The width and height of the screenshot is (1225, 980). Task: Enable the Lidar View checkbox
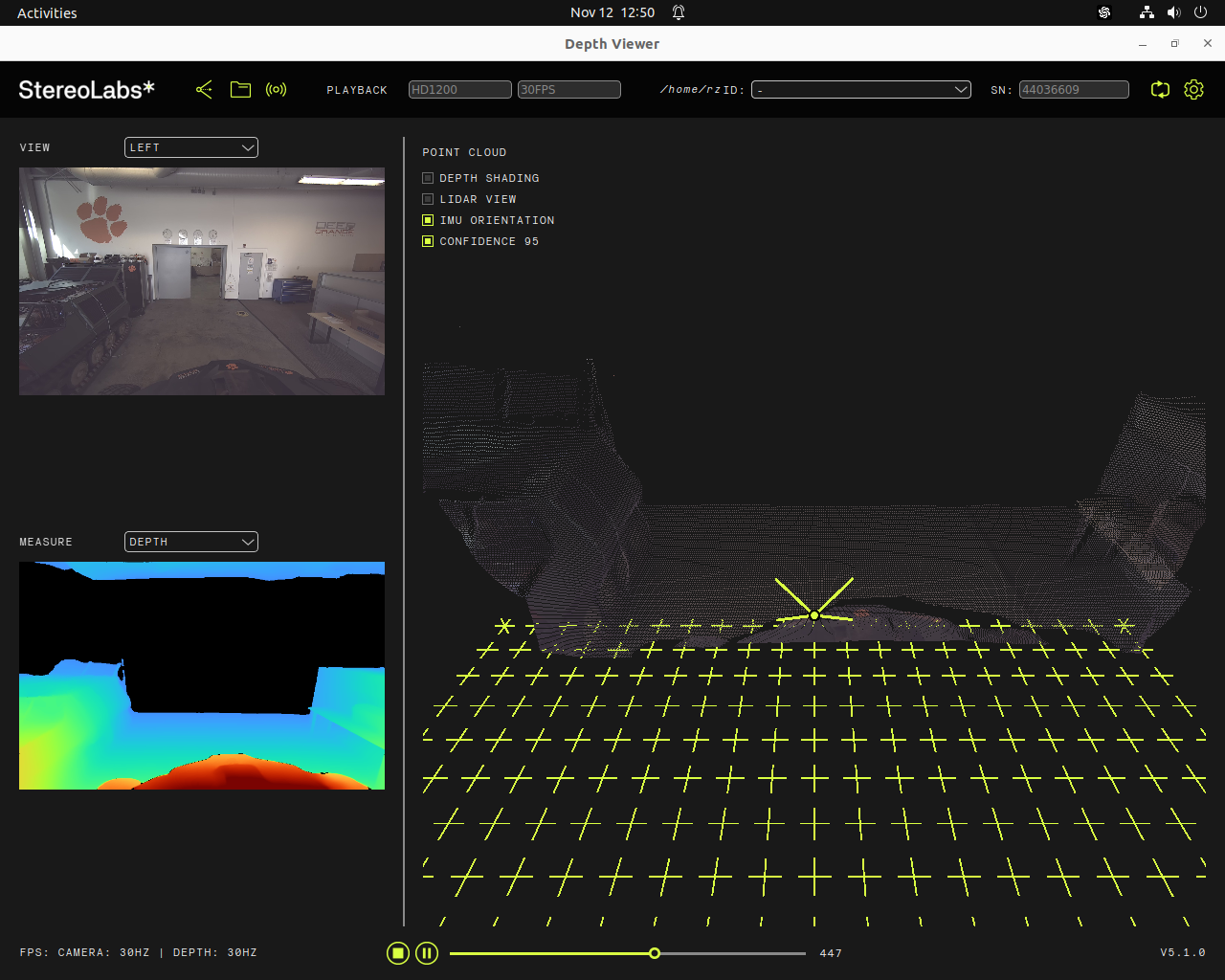pyautogui.click(x=428, y=199)
